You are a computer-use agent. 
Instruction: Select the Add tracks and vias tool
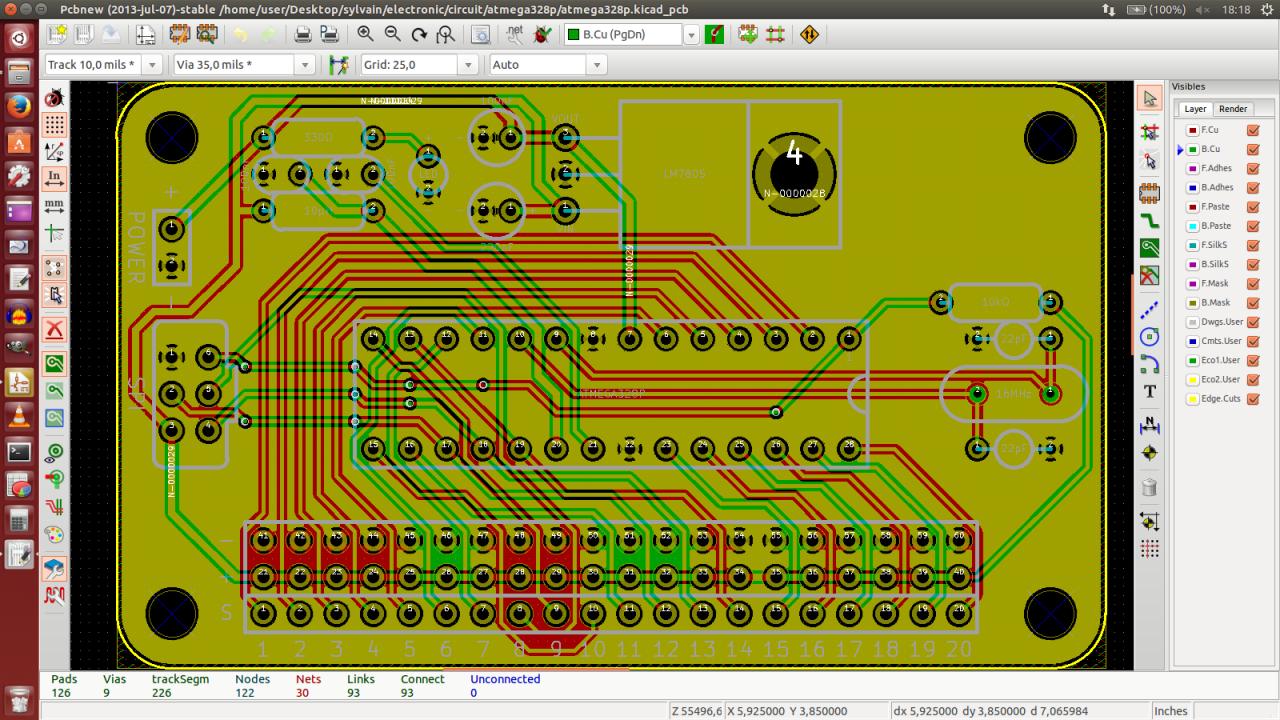1149,220
